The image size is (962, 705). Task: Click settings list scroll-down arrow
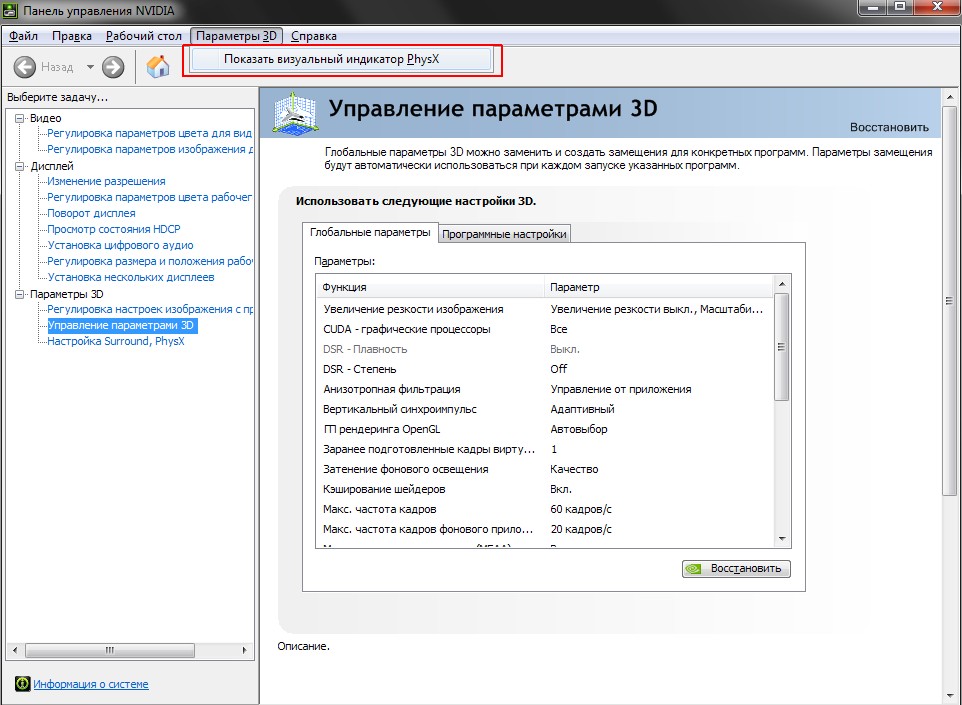(x=782, y=539)
